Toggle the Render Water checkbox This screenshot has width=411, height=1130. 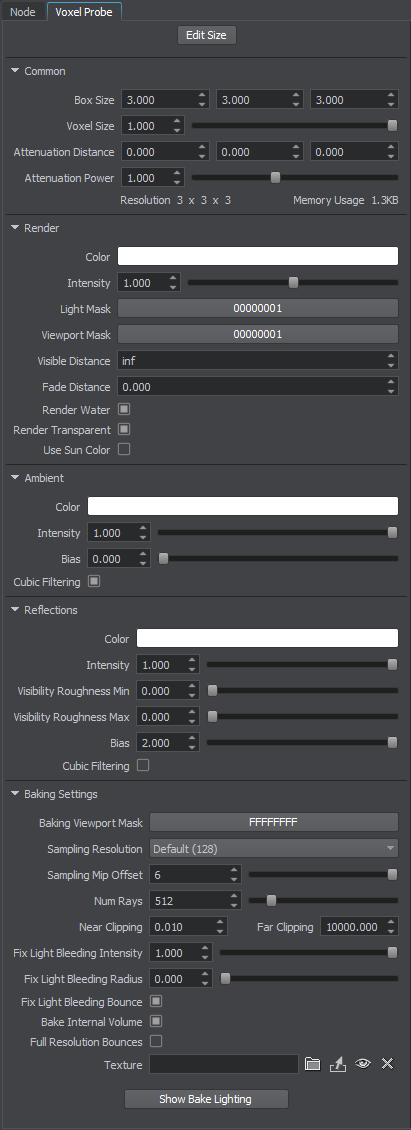click(124, 409)
